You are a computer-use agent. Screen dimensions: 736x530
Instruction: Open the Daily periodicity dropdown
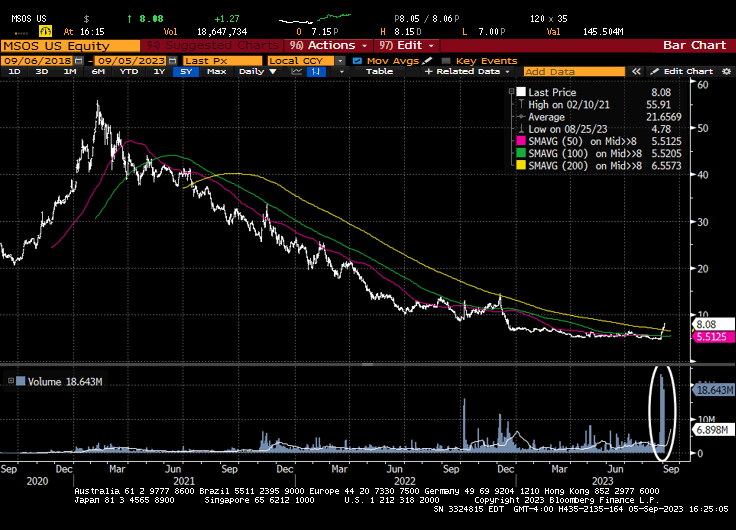click(x=258, y=71)
